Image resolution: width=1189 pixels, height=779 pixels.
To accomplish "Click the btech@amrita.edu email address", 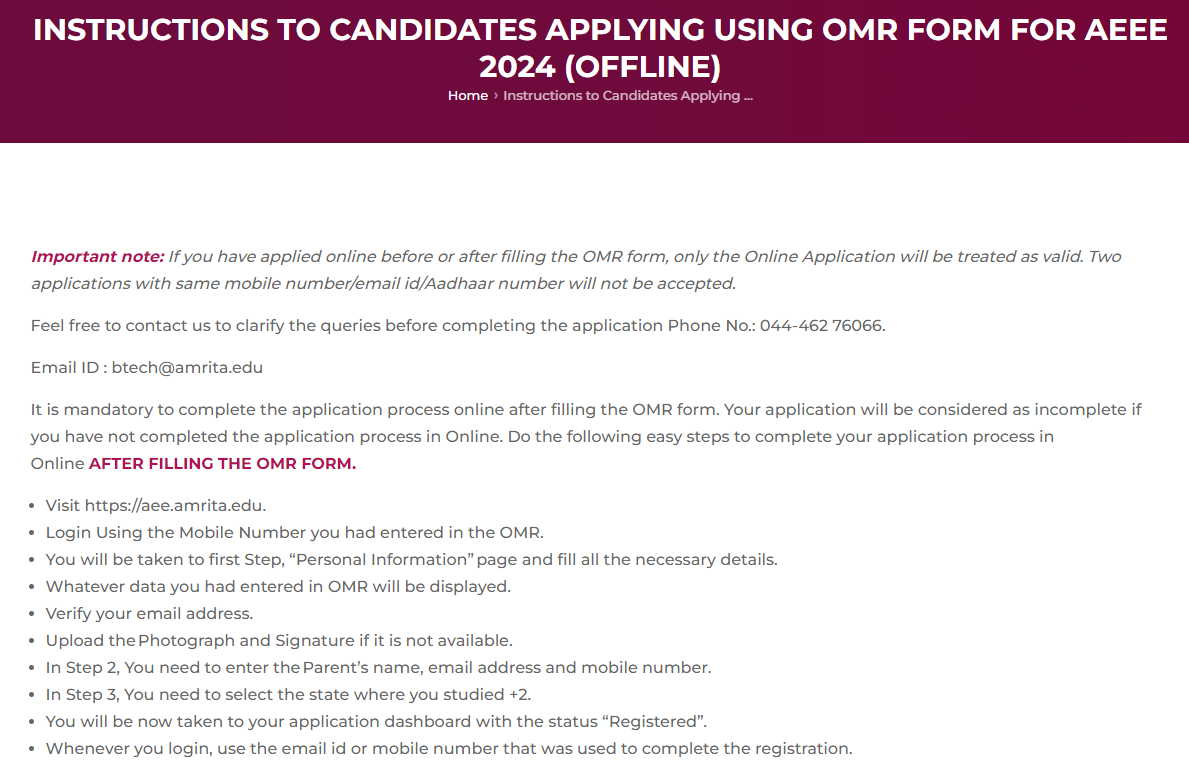I will pyautogui.click(x=187, y=368).
